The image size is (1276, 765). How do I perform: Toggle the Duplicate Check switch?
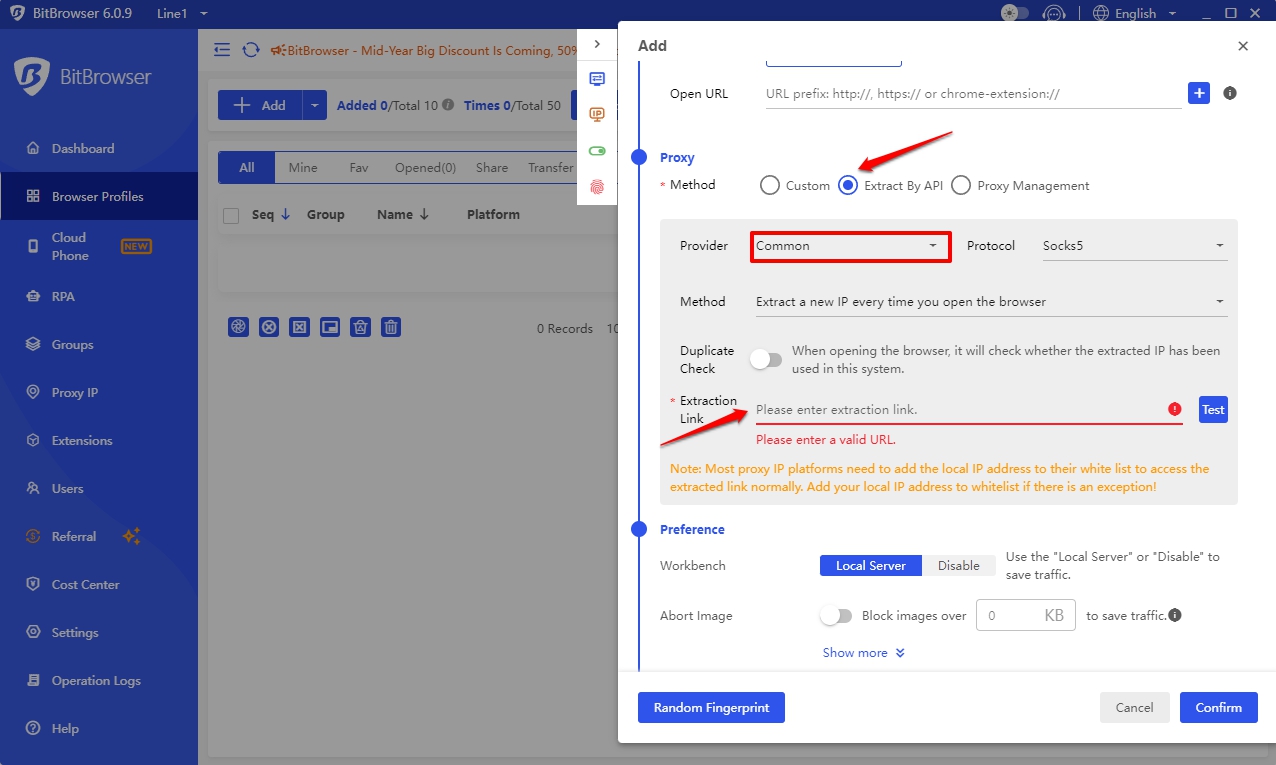click(x=766, y=359)
